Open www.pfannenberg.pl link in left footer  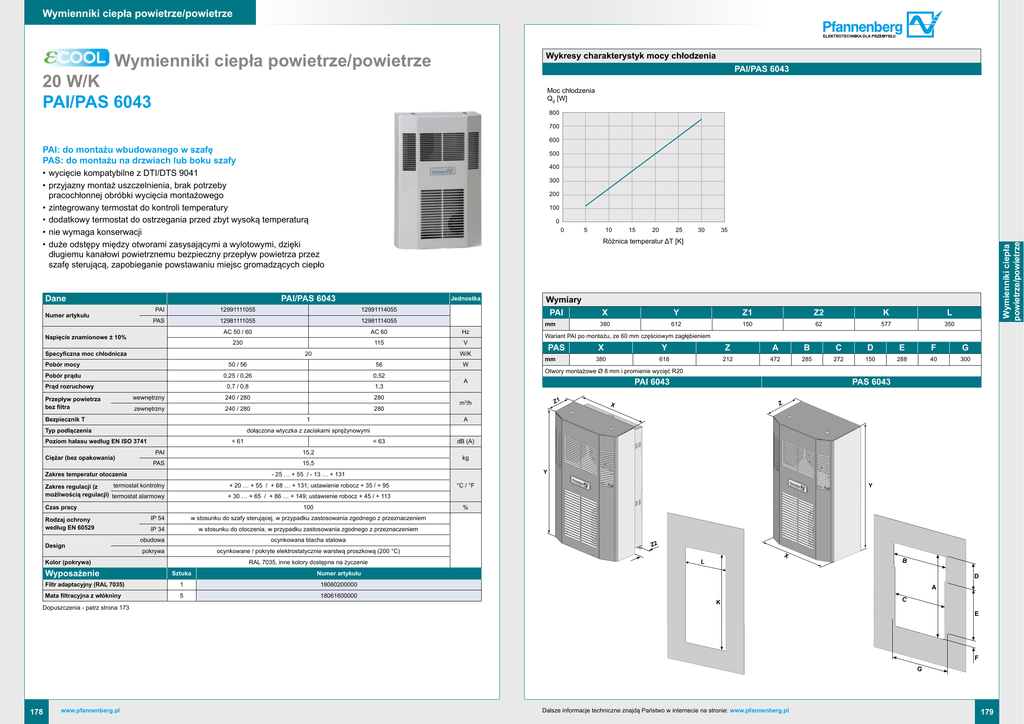pos(91,709)
